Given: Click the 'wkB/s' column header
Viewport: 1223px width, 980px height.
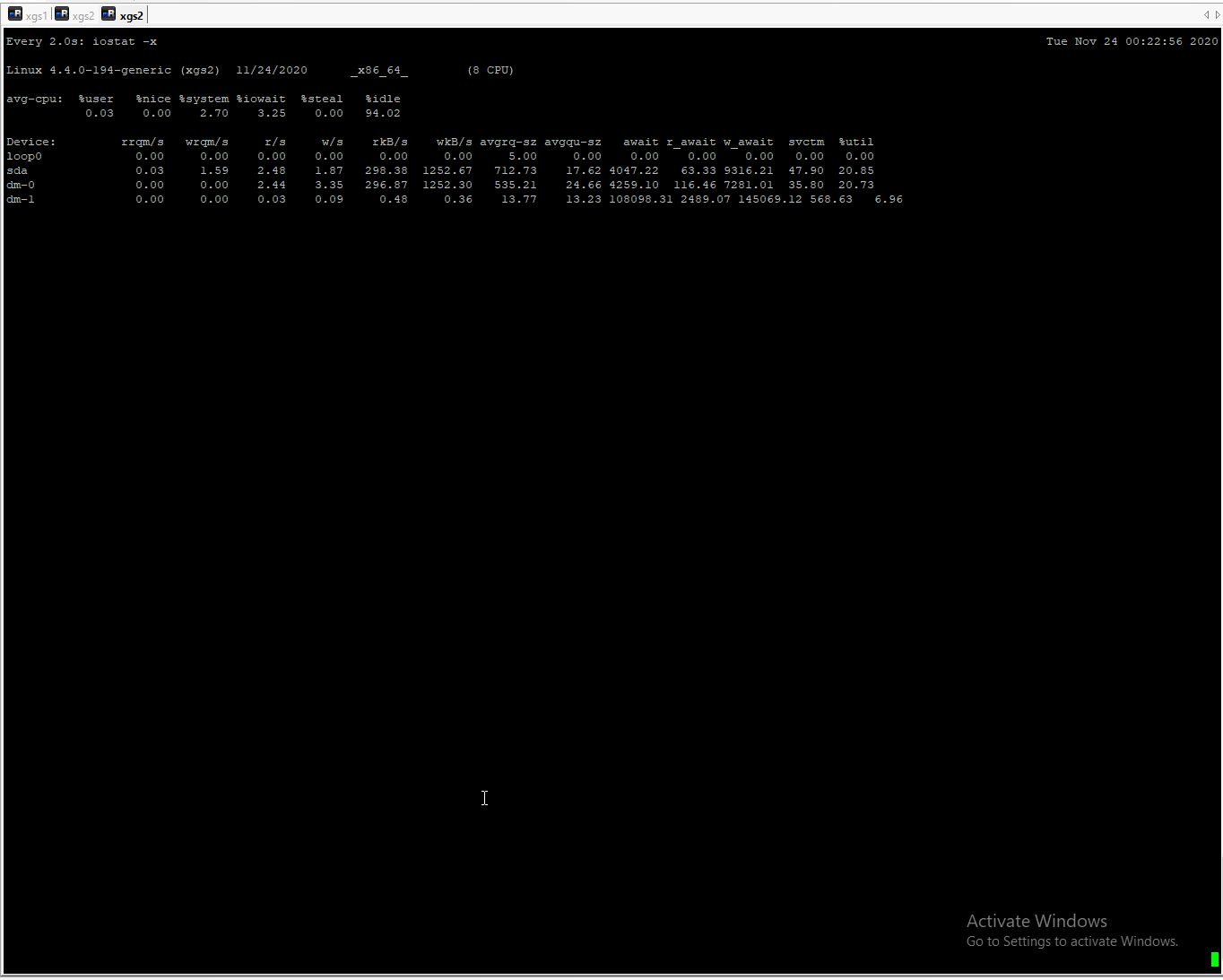Looking at the screenshot, I should point(455,142).
